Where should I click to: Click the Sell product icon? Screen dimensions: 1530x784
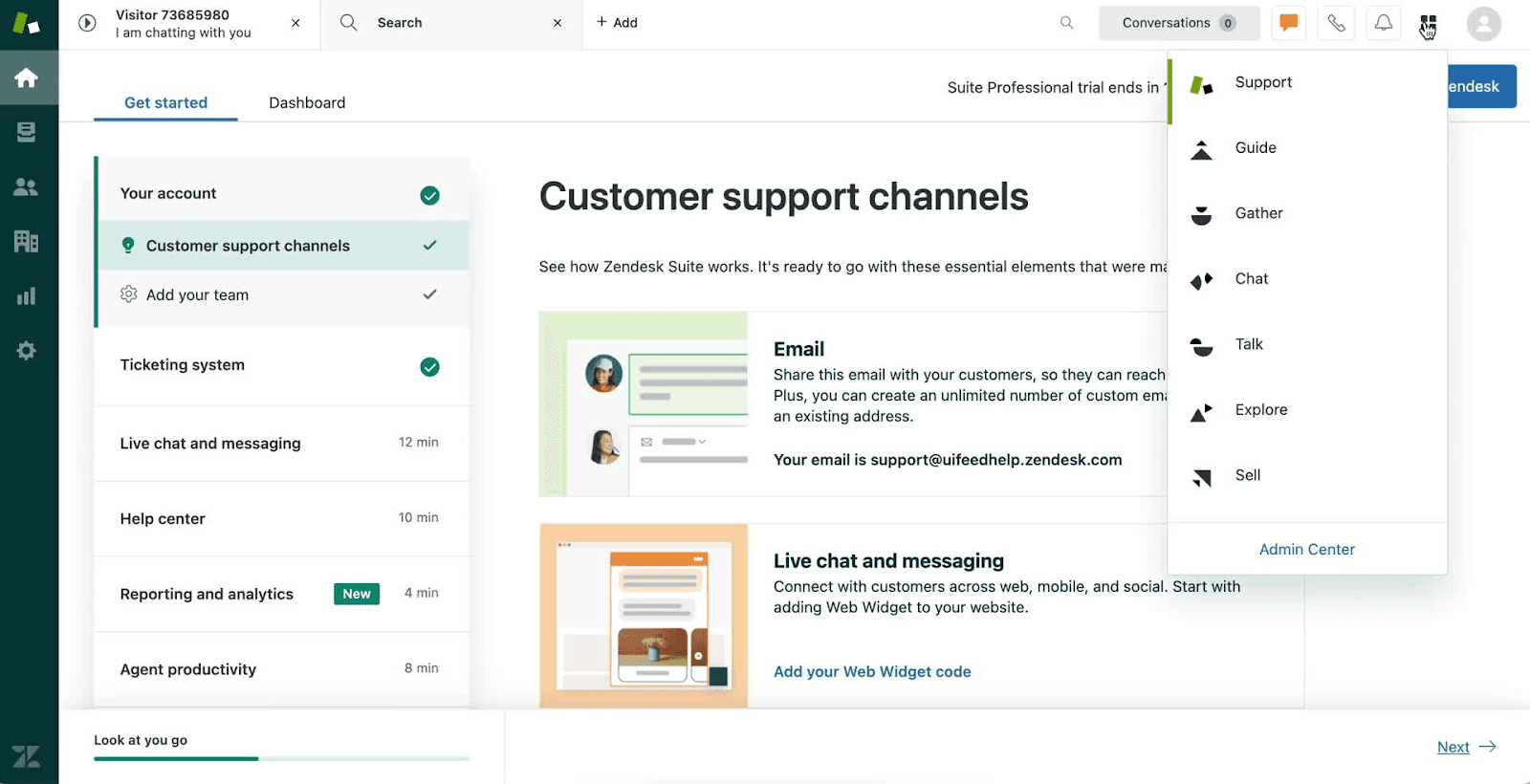click(1202, 477)
